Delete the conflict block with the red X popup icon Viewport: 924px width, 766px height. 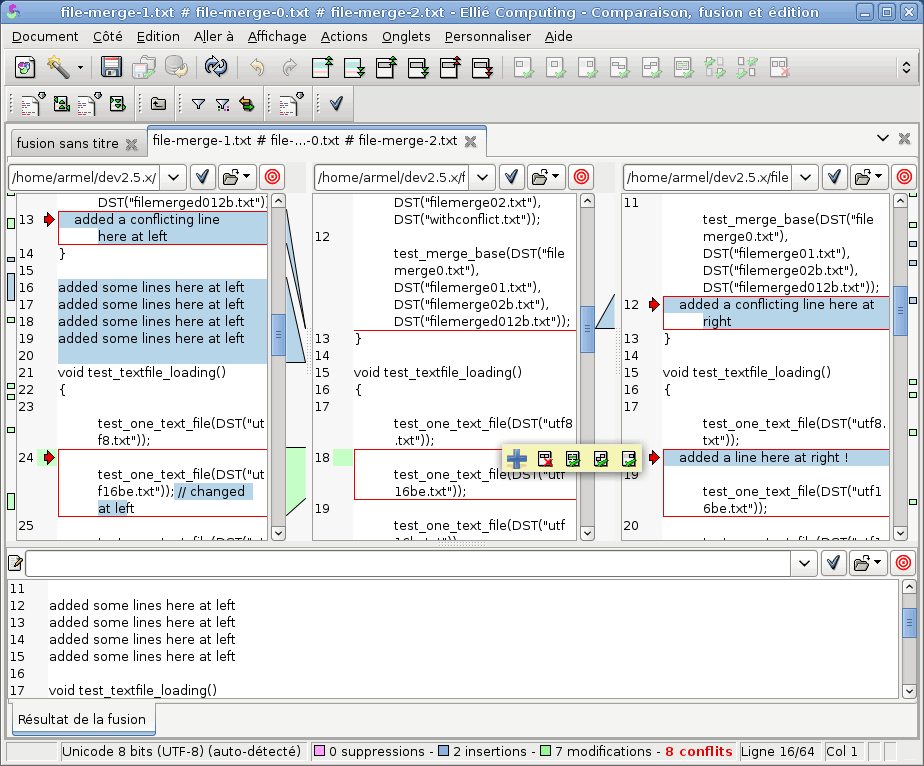click(x=545, y=459)
